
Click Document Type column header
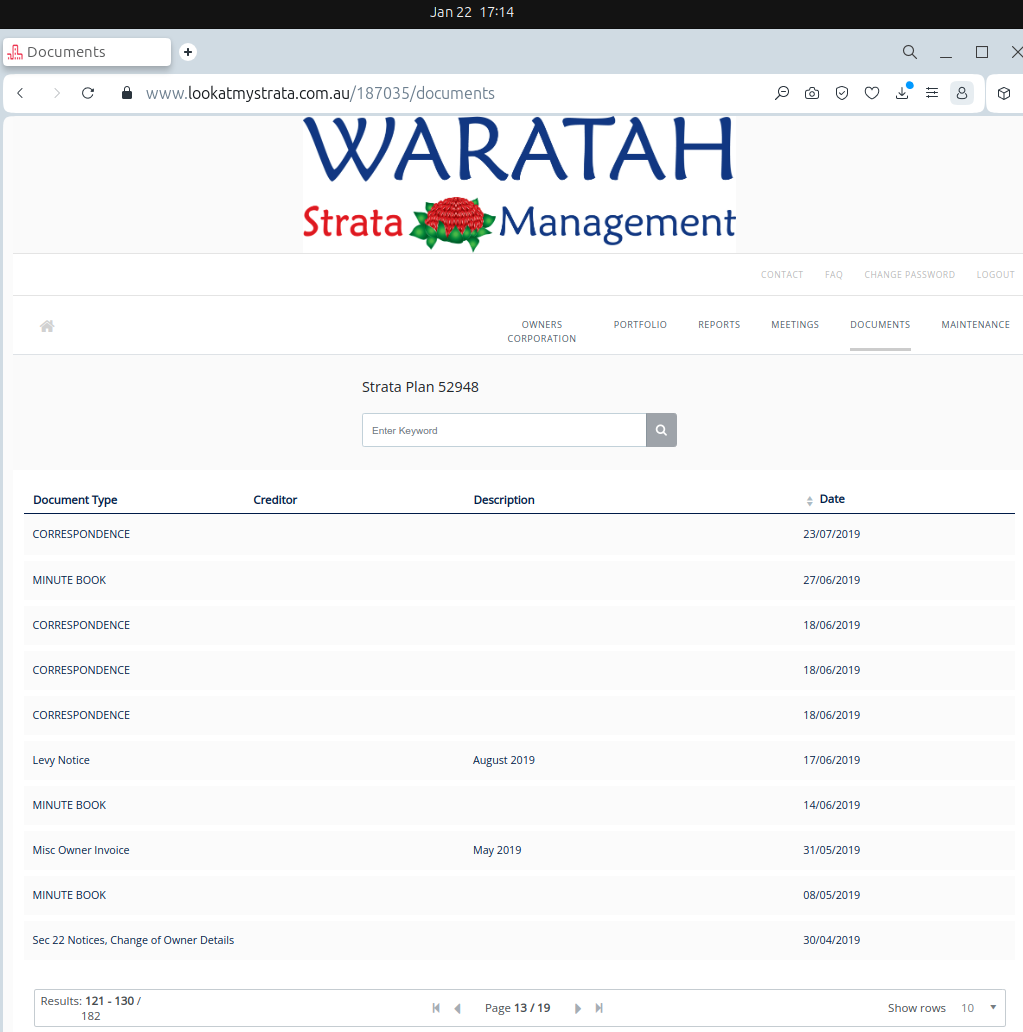[x=75, y=500]
